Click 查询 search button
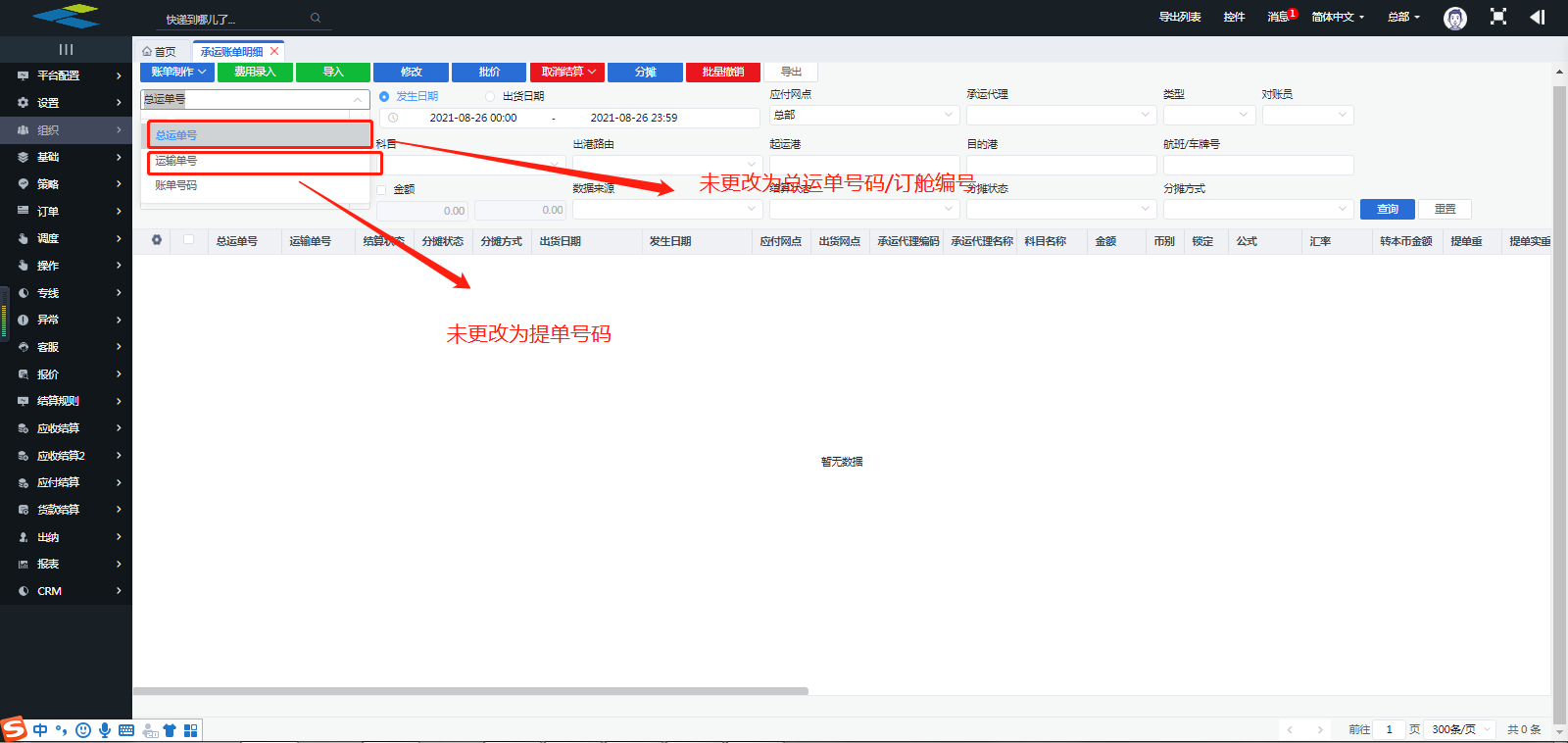 point(1388,209)
